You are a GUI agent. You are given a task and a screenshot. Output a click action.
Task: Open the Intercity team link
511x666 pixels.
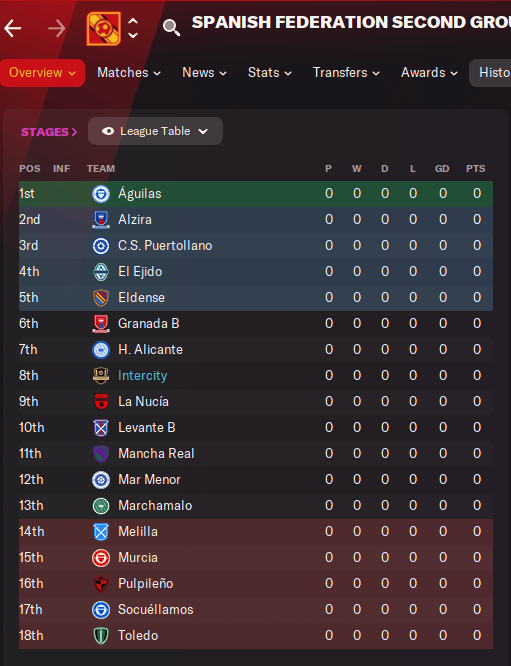point(143,375)
